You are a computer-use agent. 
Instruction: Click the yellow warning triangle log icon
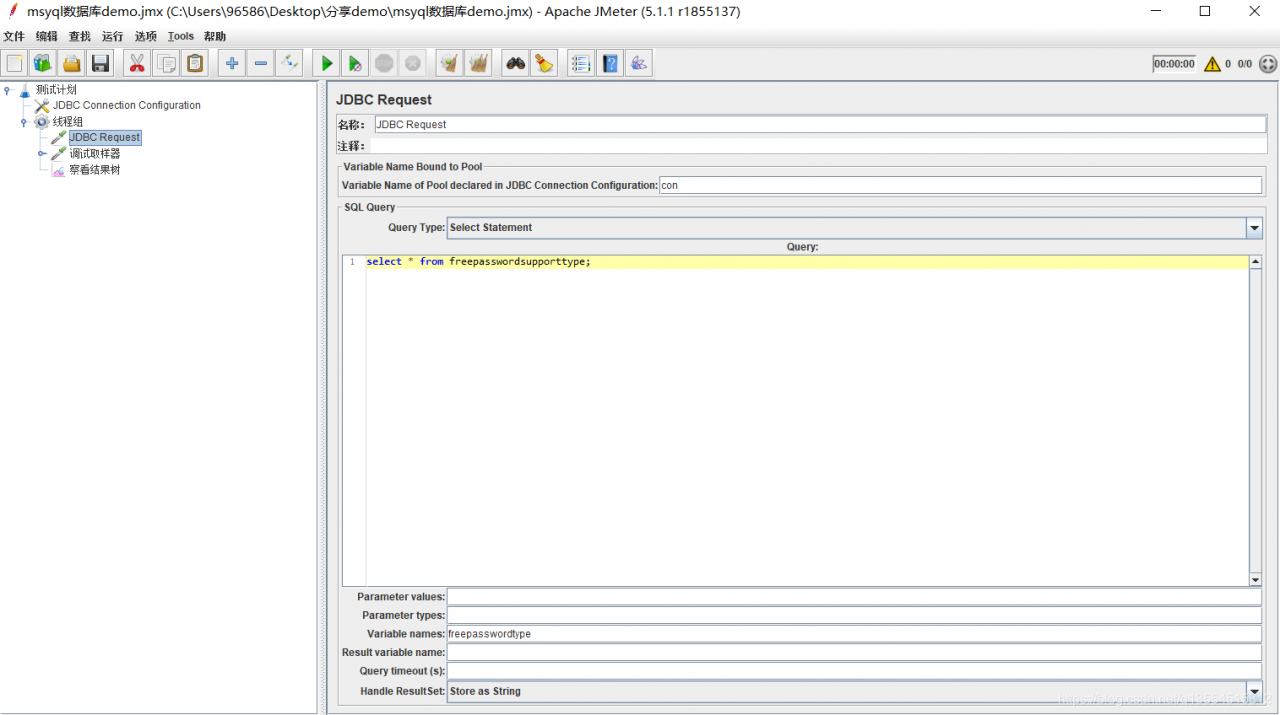click(x=1212, y=64)
